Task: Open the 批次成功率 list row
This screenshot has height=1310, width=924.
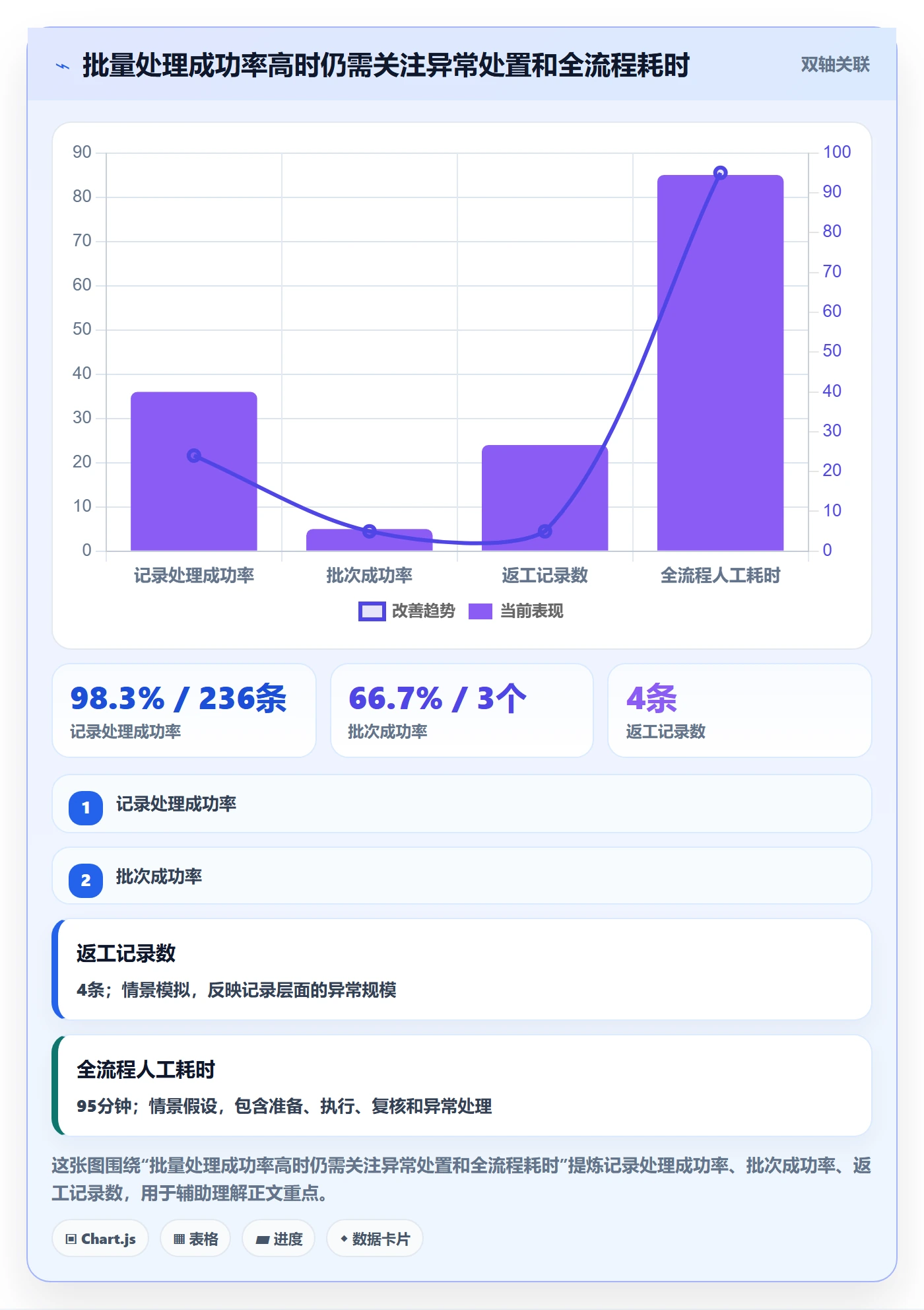Action: click(x=462, y=876)
